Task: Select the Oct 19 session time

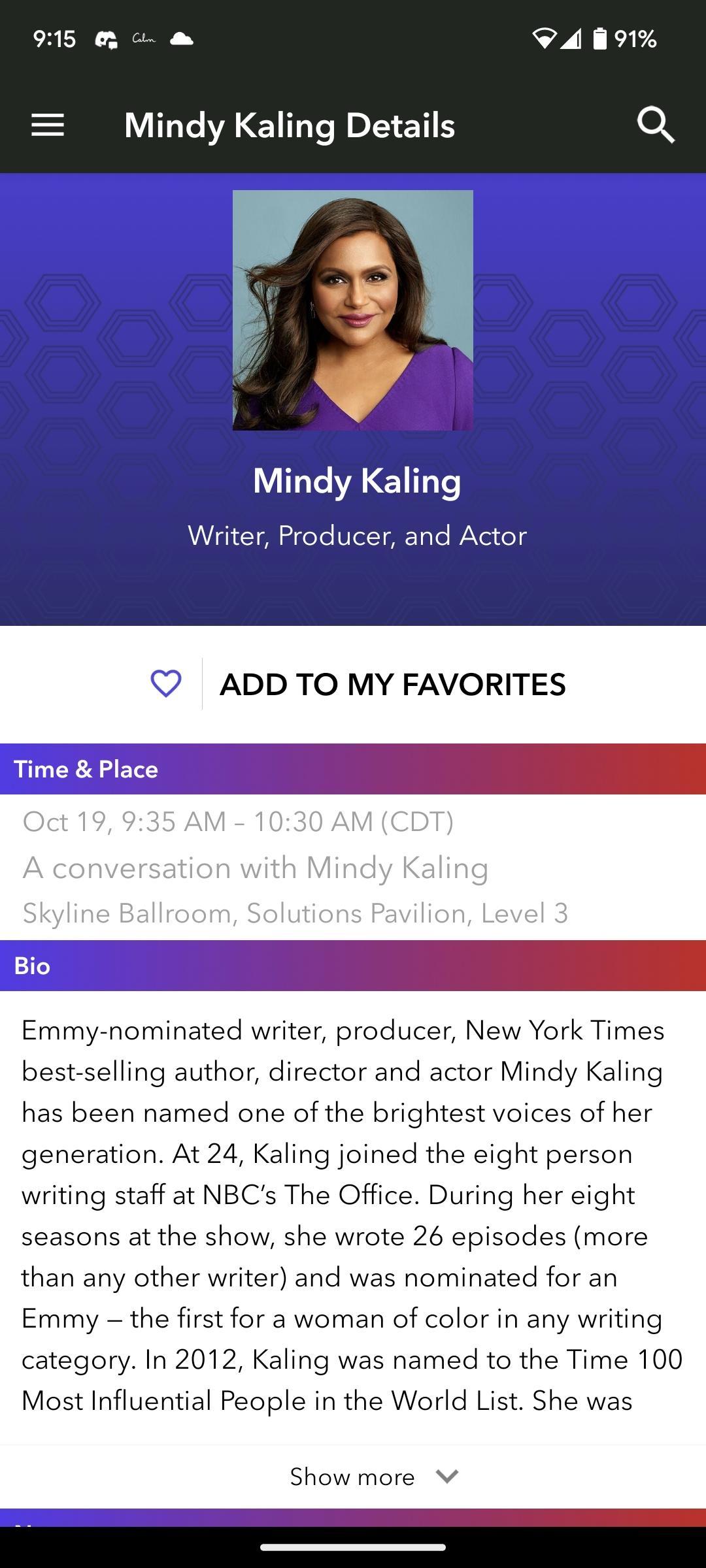Action: click(x=238, y=822)
